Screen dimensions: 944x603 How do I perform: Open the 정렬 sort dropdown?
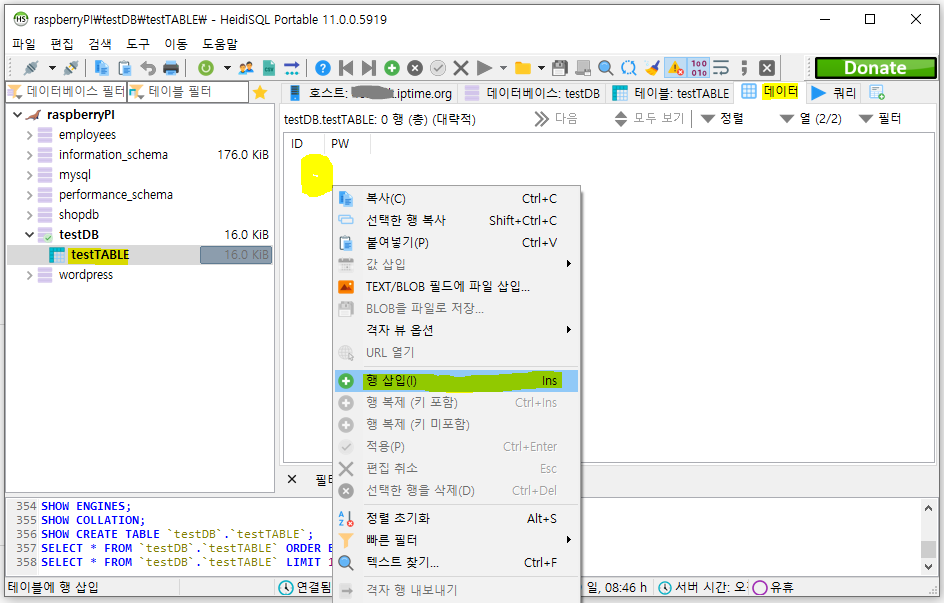tap(723, 119)
